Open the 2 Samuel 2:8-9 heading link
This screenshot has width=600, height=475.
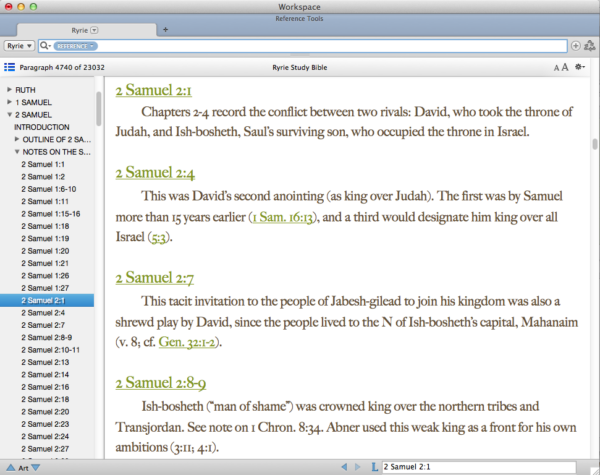pos(161,383)
